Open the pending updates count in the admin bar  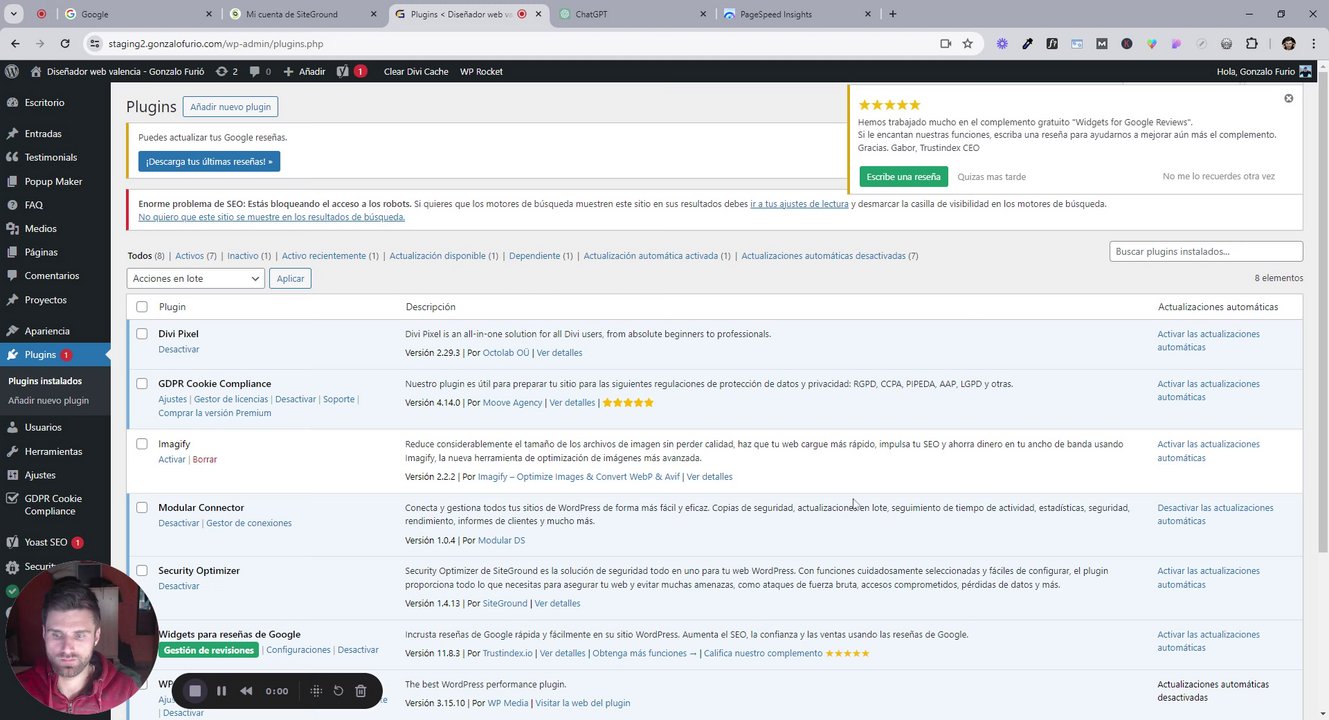point(227,72)
